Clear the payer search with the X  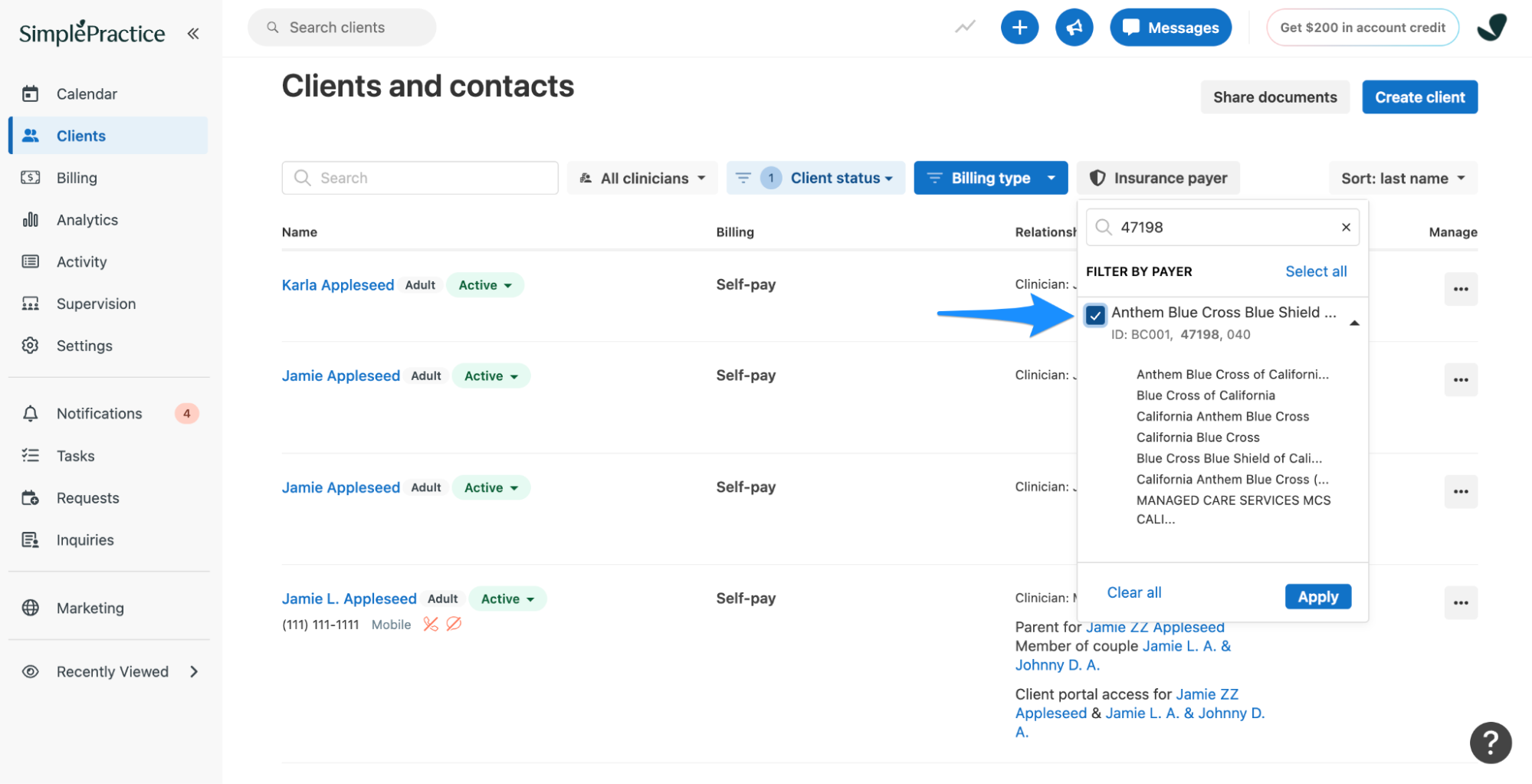pyautogui.click(x=1345, y=227)
